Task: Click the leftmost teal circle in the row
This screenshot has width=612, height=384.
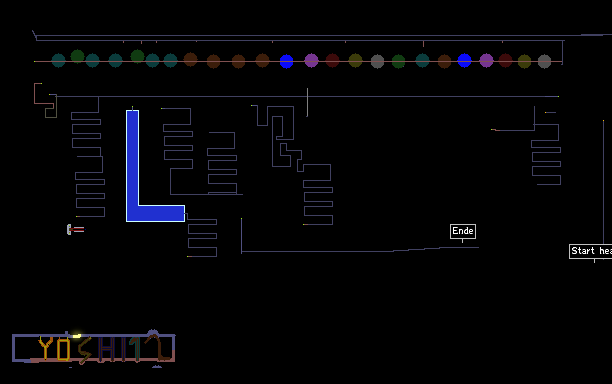Action: pyautogui.click(x=59, y=60)
